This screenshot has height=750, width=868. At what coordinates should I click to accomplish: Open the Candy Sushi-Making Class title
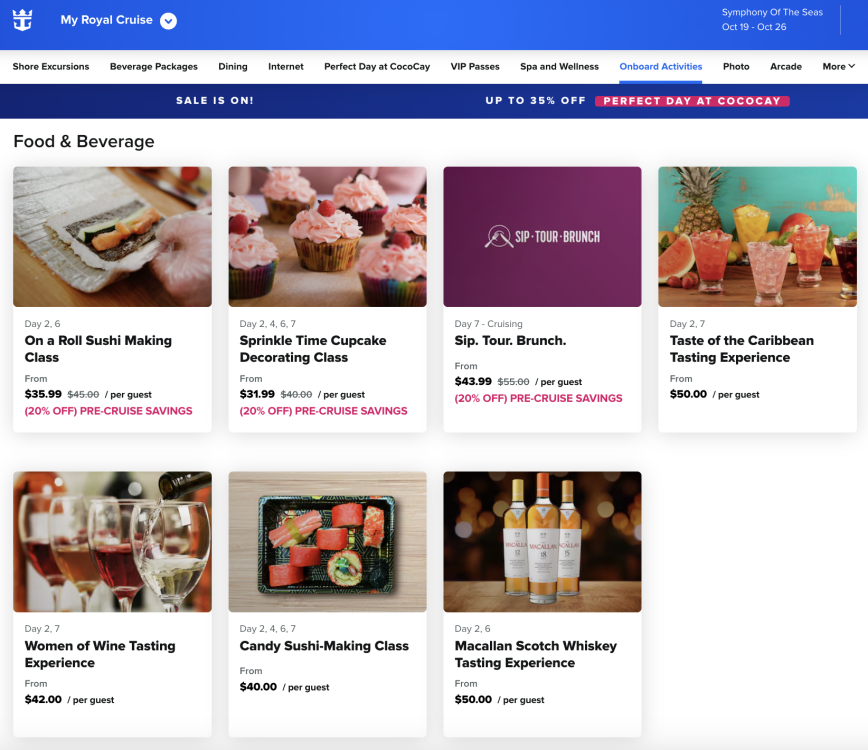pos(324,646)
